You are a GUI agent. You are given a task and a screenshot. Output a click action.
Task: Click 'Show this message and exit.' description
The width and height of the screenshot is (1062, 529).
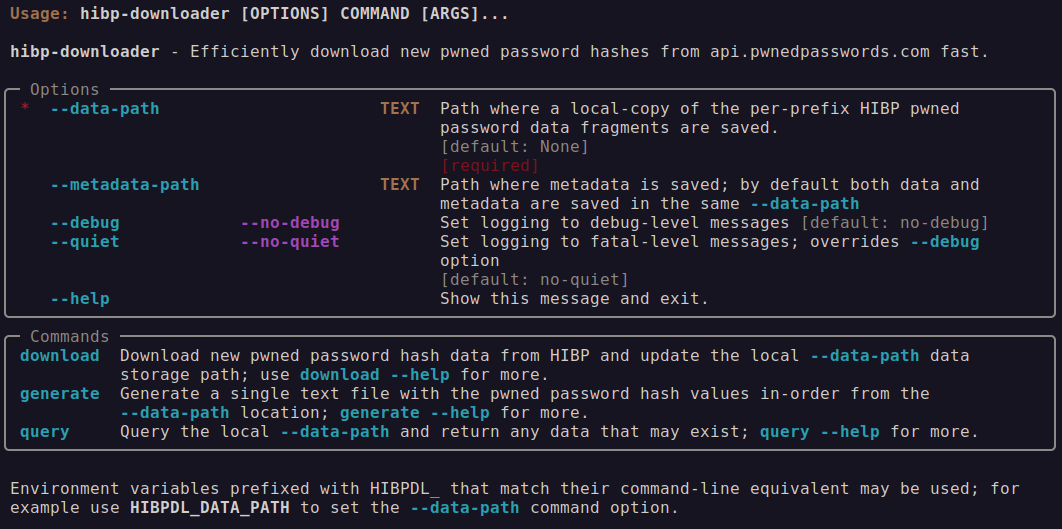pyautogui.click(x=574, y=298)
